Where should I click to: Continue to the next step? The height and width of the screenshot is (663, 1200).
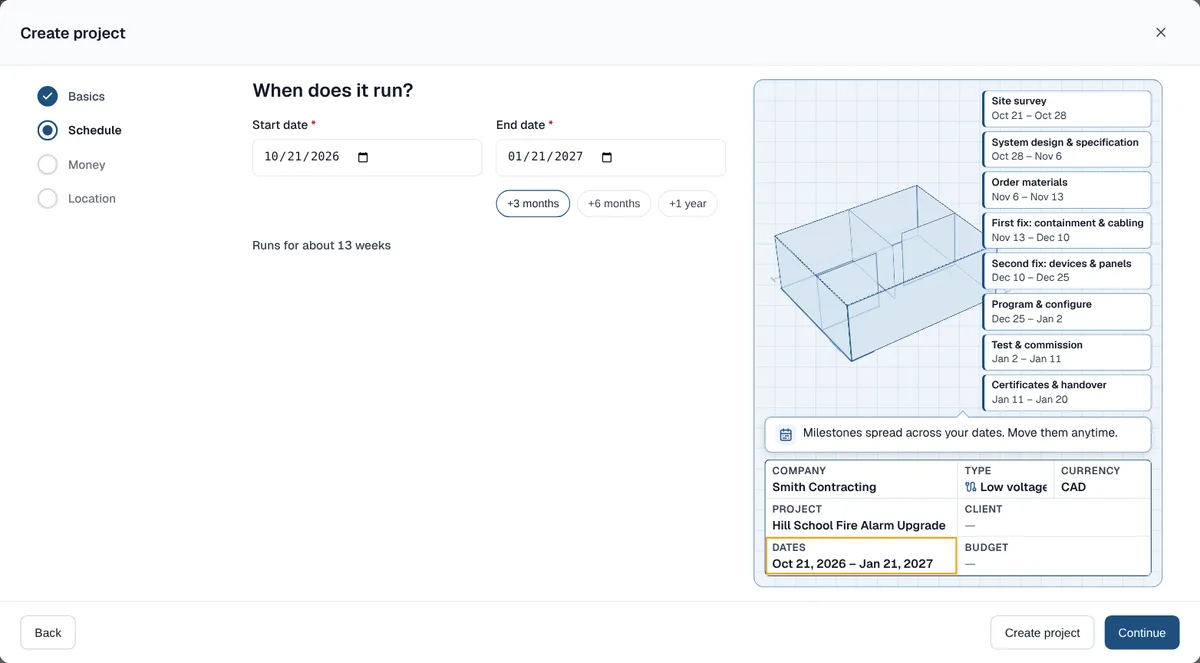coord(1142,632)
